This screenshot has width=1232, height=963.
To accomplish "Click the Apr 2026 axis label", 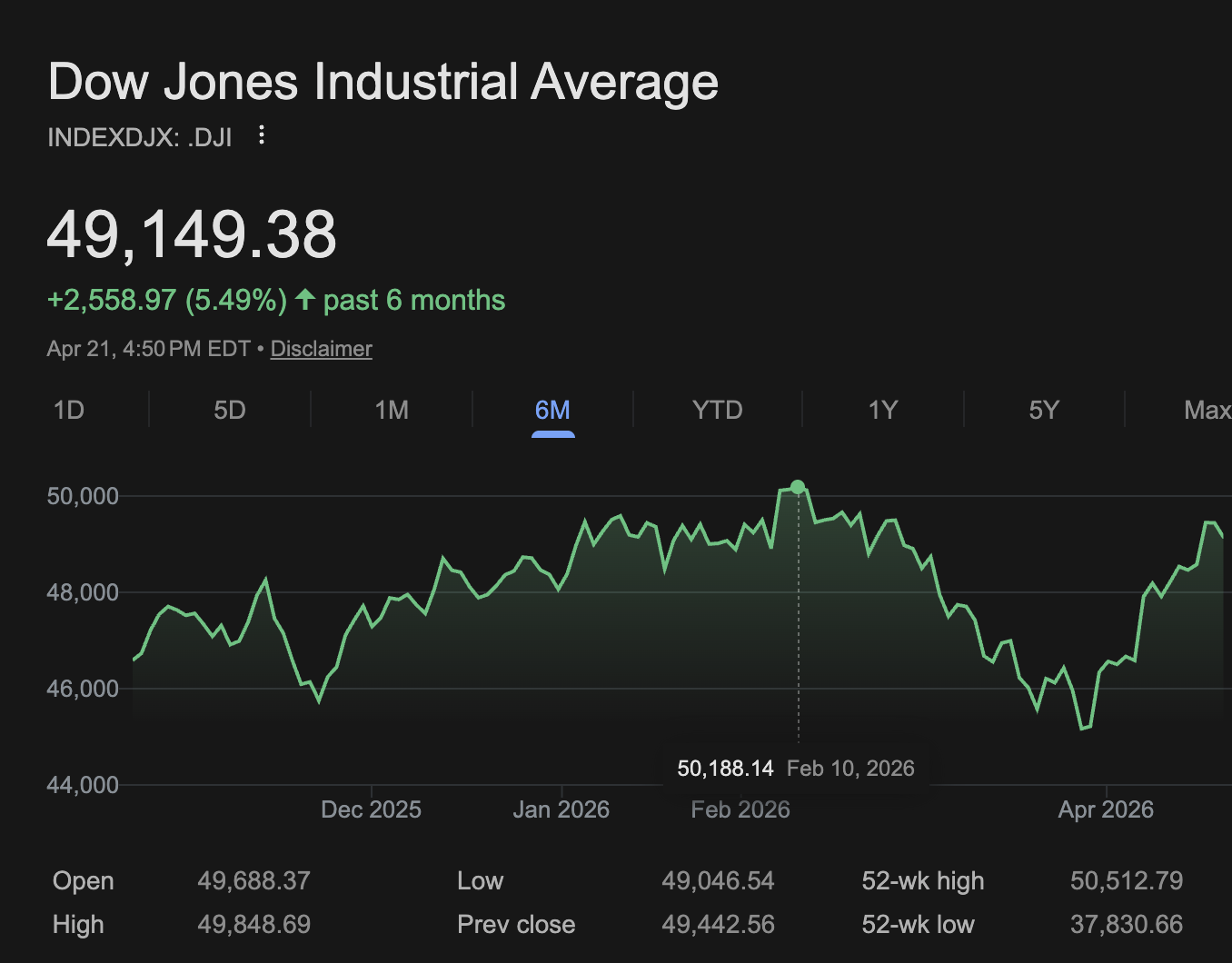I will pos(1106,809).
